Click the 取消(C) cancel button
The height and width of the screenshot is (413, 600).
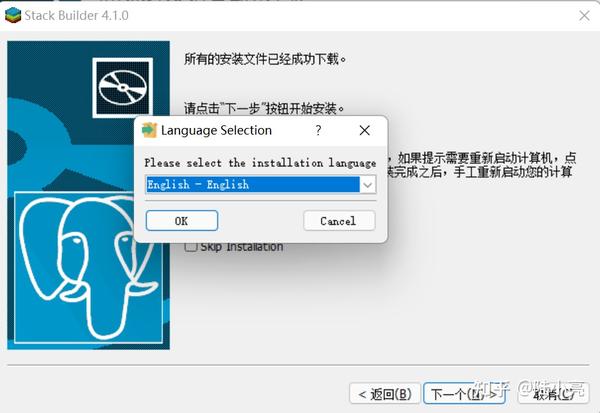(554, 393)
